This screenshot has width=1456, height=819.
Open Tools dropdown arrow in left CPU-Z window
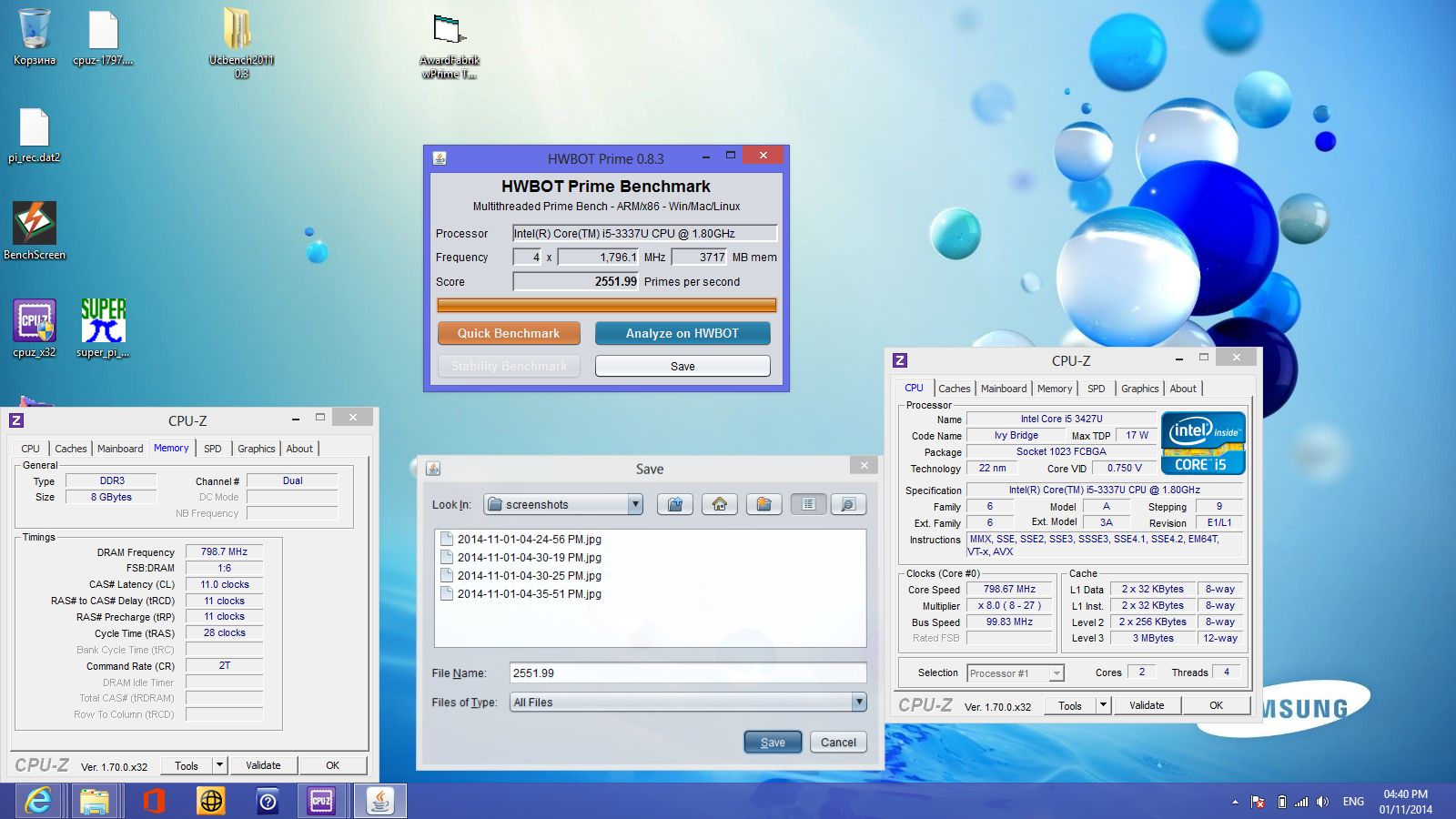click(x=219, y=765)
